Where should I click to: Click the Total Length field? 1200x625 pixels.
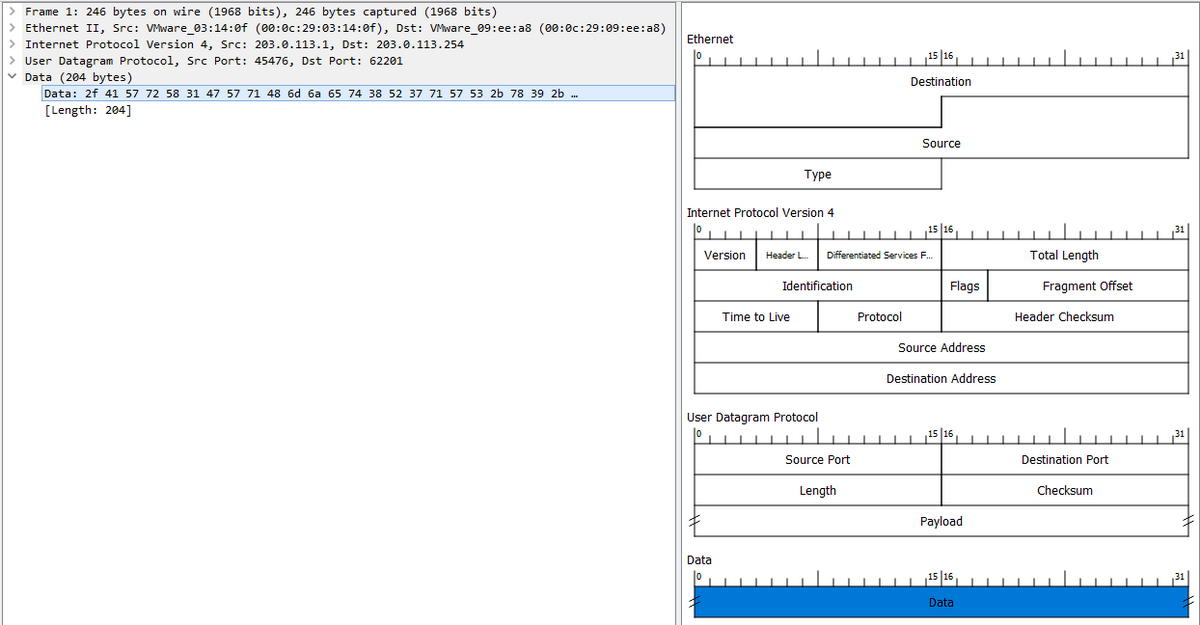click(1064, 255)
